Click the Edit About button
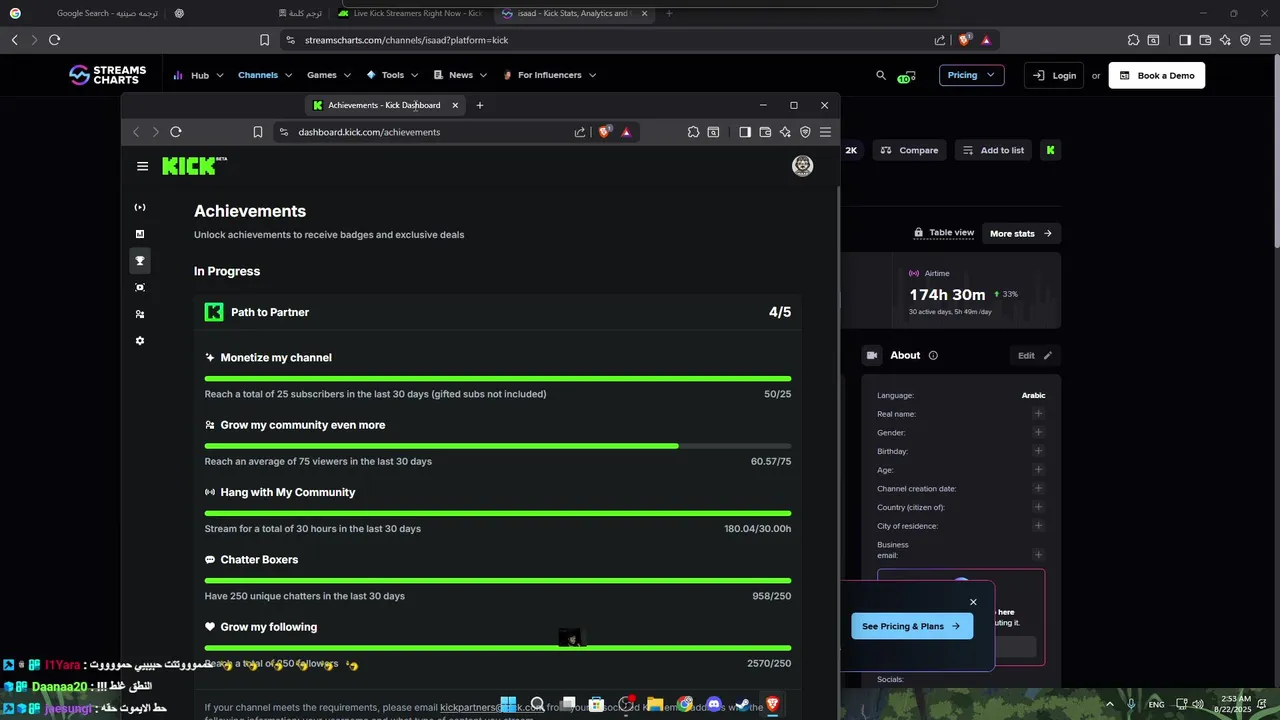 [1035, 355]
